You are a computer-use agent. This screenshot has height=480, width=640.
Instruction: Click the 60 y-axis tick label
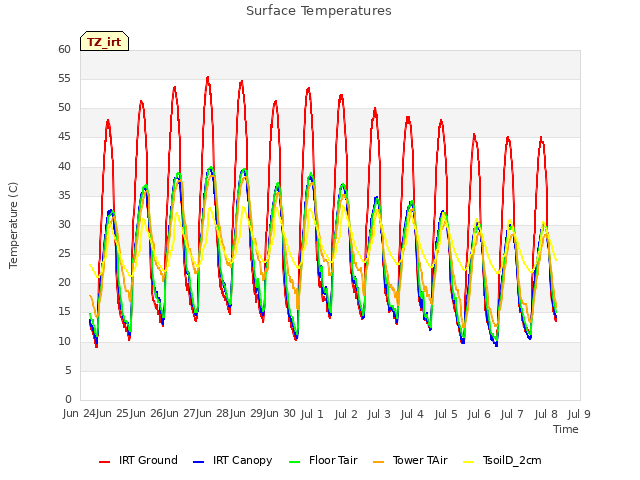(64, 49)
